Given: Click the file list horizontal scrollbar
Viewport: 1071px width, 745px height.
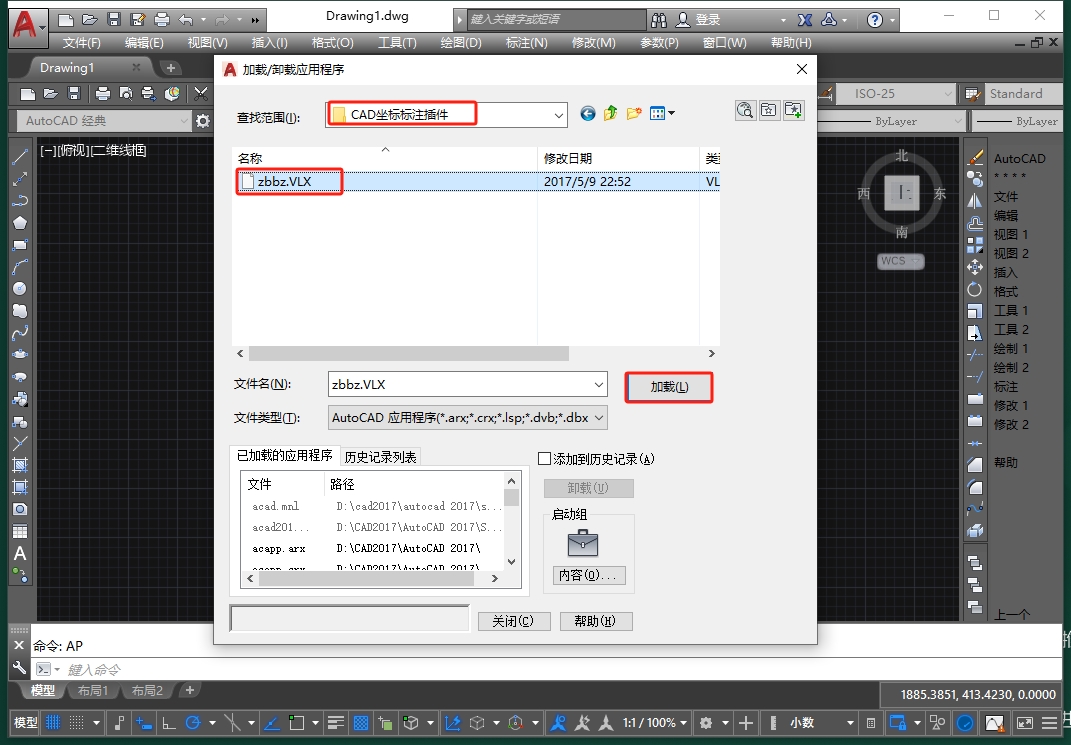Looking at the screenshot, I should pyautogui.click(x=408, y=353).
